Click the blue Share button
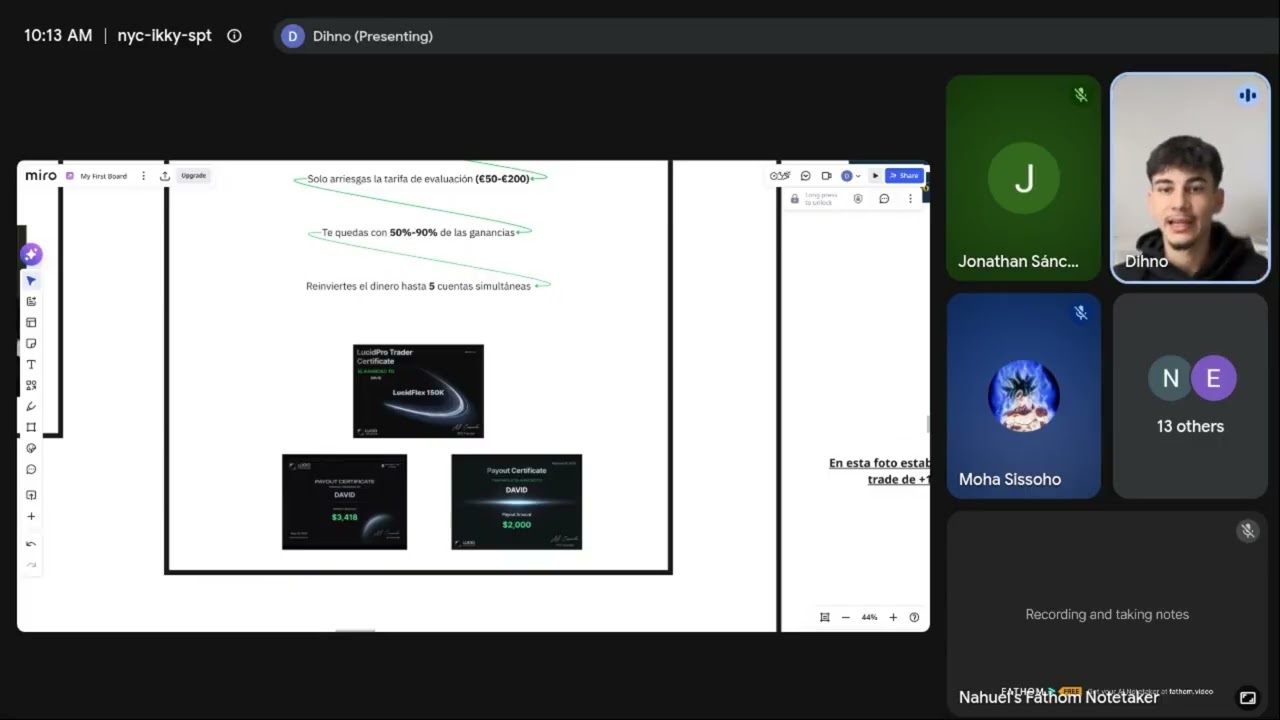The height and width of the screenshot is (720, 1280). 904,176
